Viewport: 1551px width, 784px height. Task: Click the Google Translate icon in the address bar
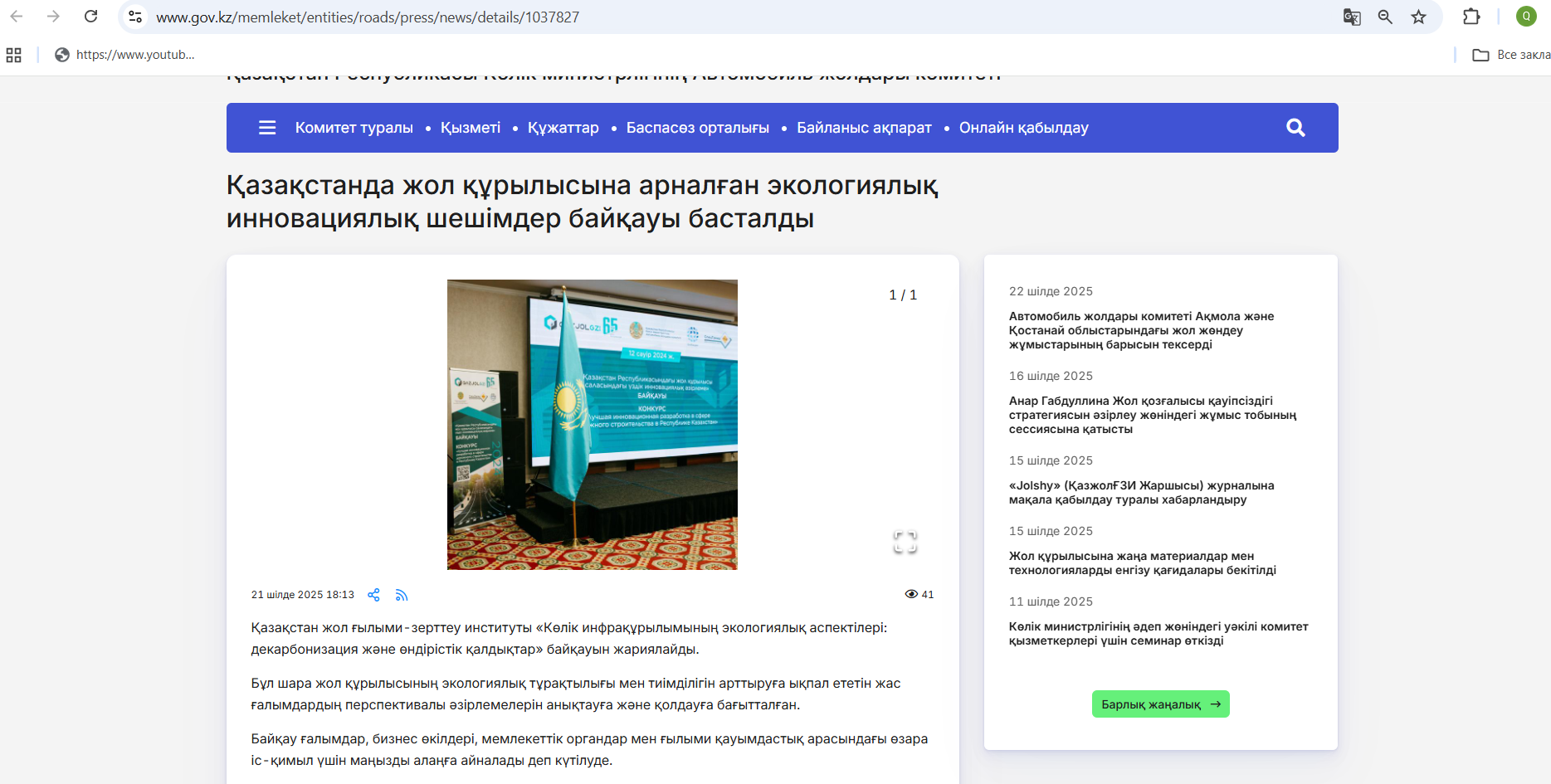1352,17
